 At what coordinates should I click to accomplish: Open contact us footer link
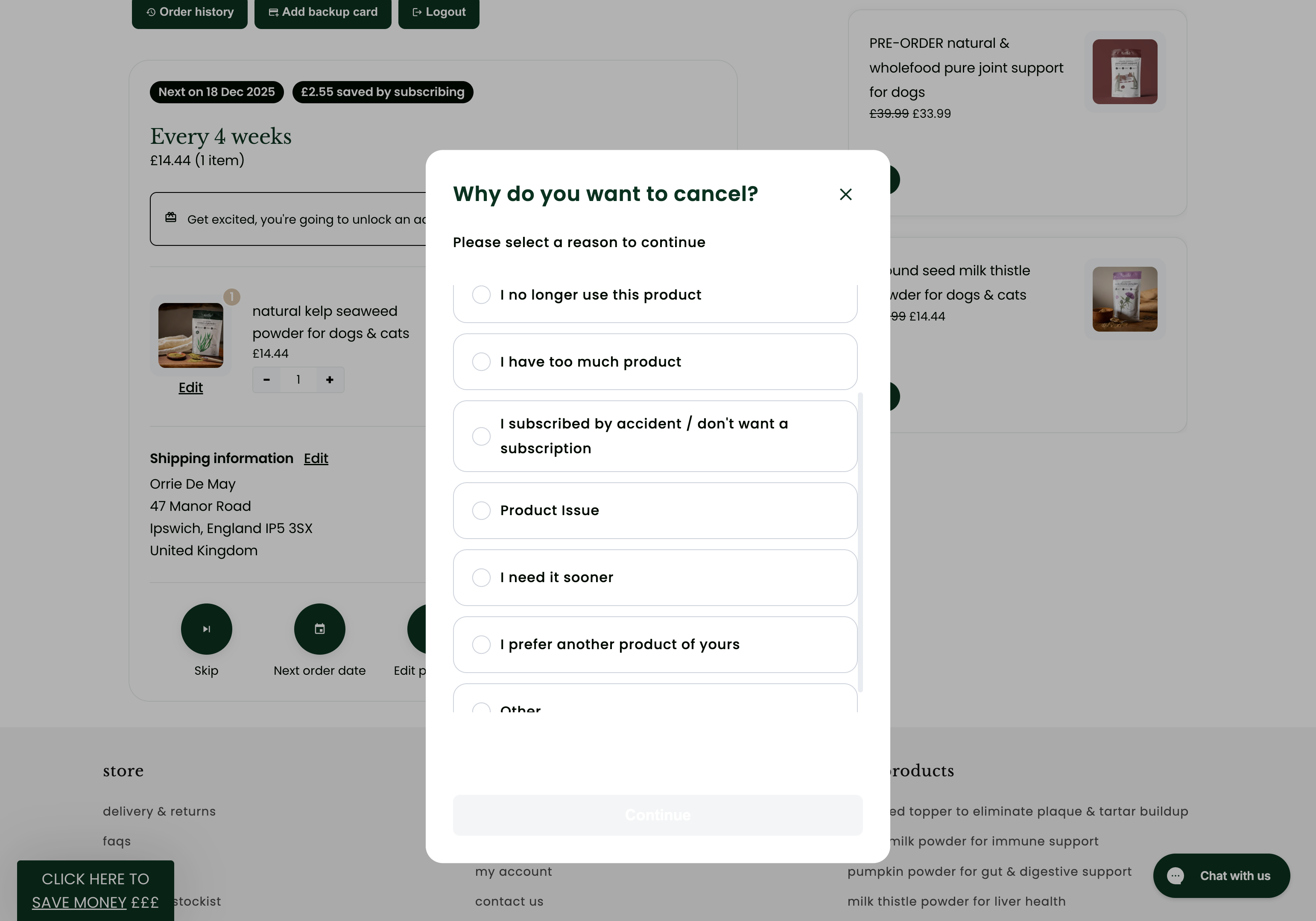click(x=509, y=901)
